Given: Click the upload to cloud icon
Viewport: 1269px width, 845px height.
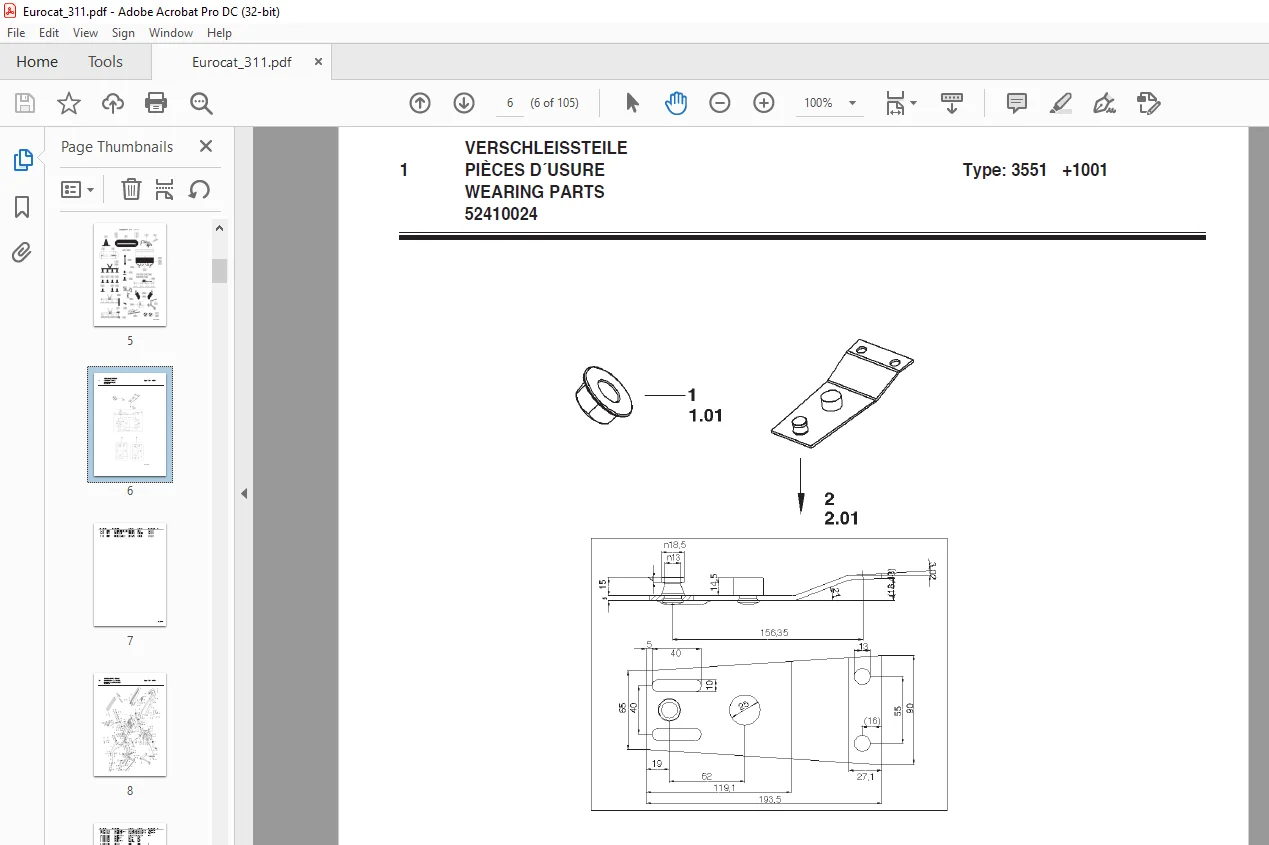Looking at the screenshot, I should tap(113, 103).
